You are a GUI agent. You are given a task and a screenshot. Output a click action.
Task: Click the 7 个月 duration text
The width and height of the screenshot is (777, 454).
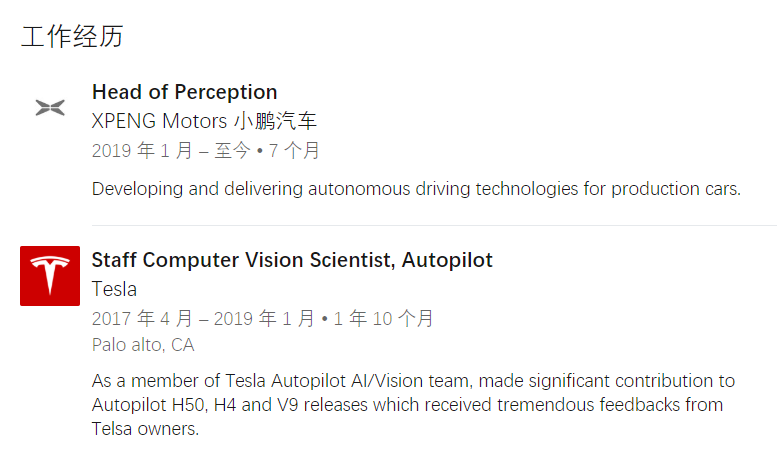[294, 151]
